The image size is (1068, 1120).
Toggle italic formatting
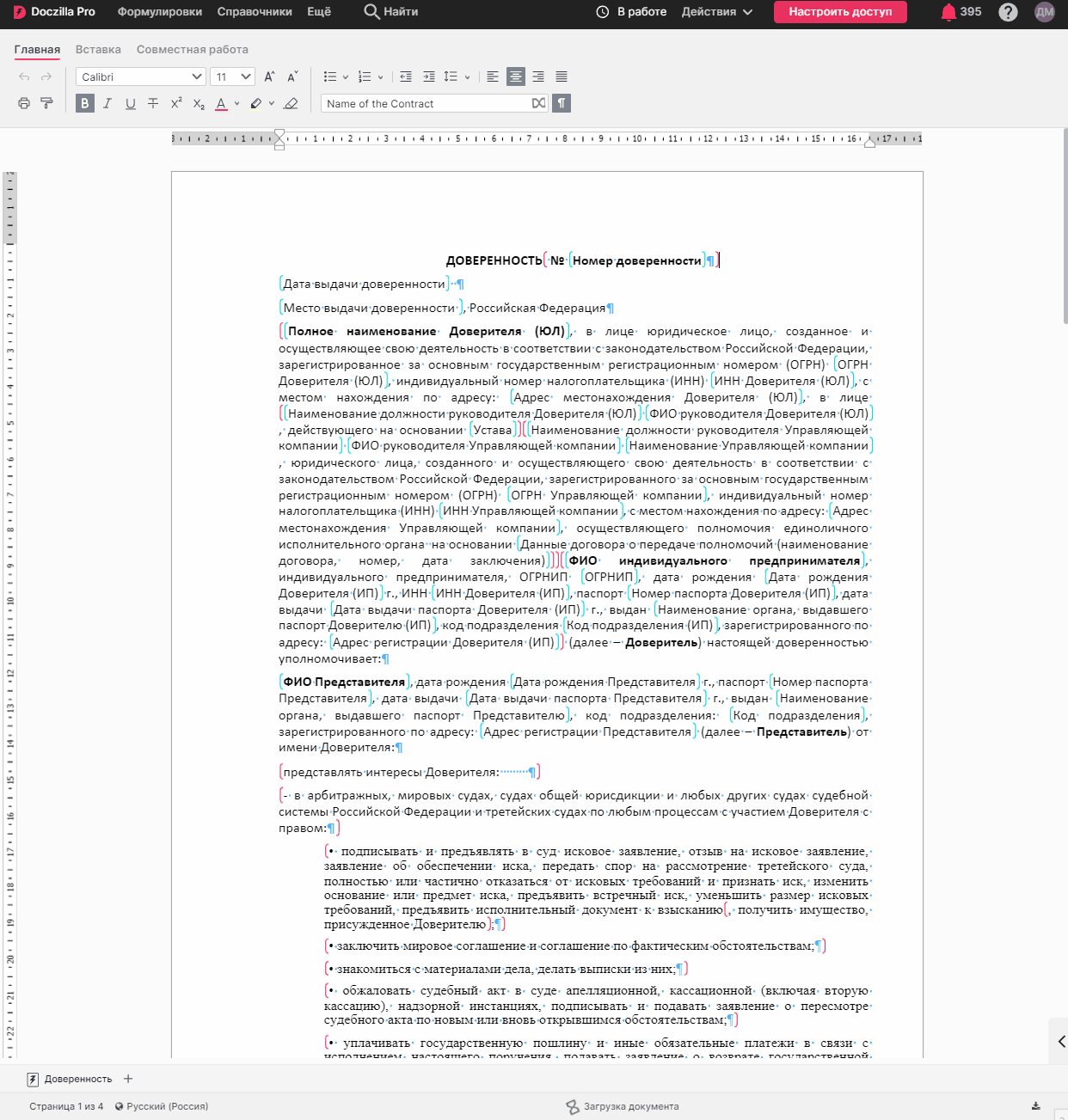(x=107, y=103)
